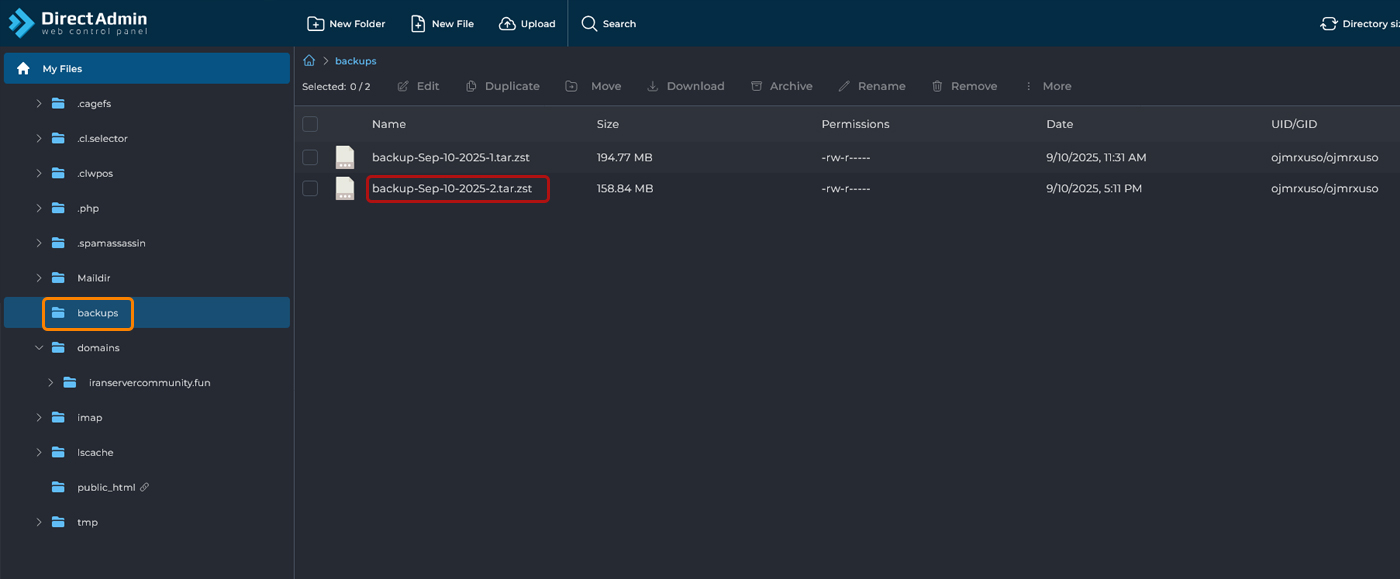The height and width of the screenshot is (579, 1400).
Task: Select the checkbox for backup-Sep-10-2025-1.tar.zst
Action: (310, 157)
